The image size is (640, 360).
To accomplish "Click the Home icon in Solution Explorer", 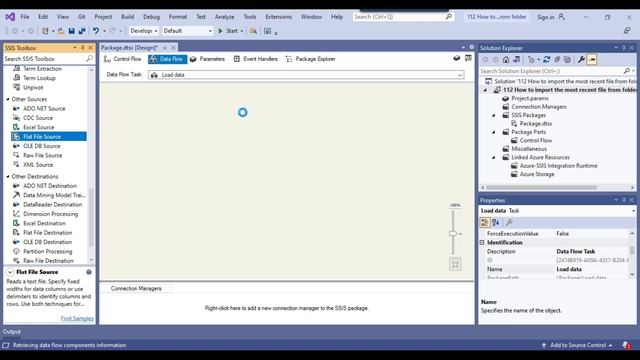I will tap(506, 60).
